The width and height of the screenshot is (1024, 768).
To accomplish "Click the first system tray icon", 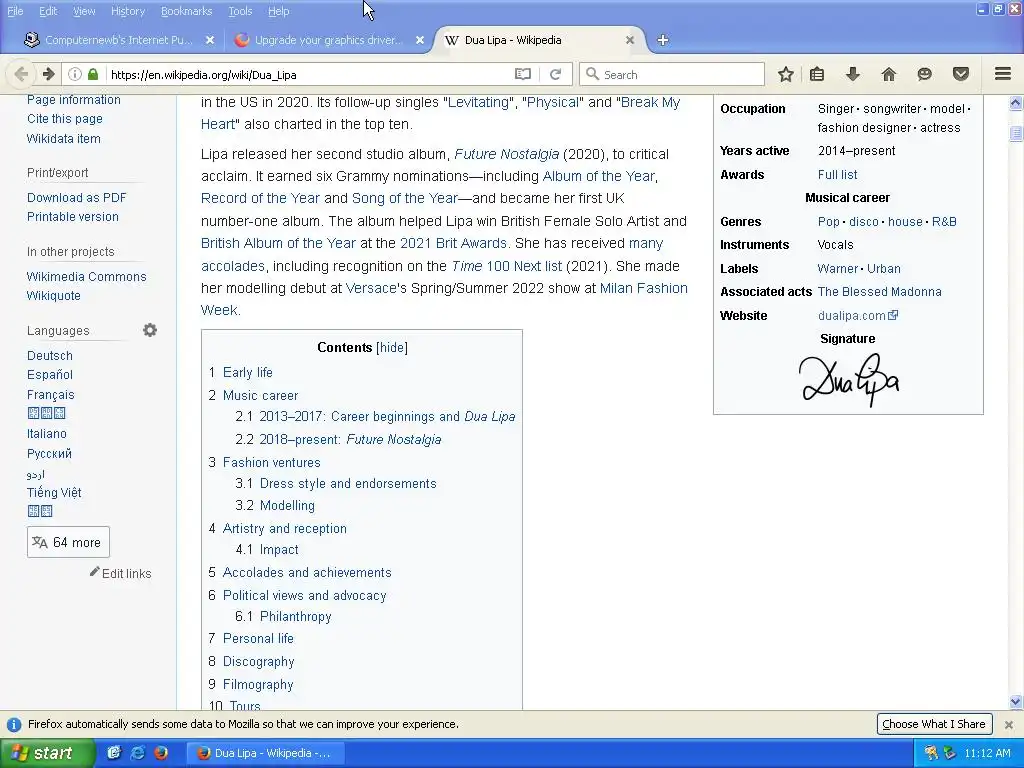I will 931,753.
